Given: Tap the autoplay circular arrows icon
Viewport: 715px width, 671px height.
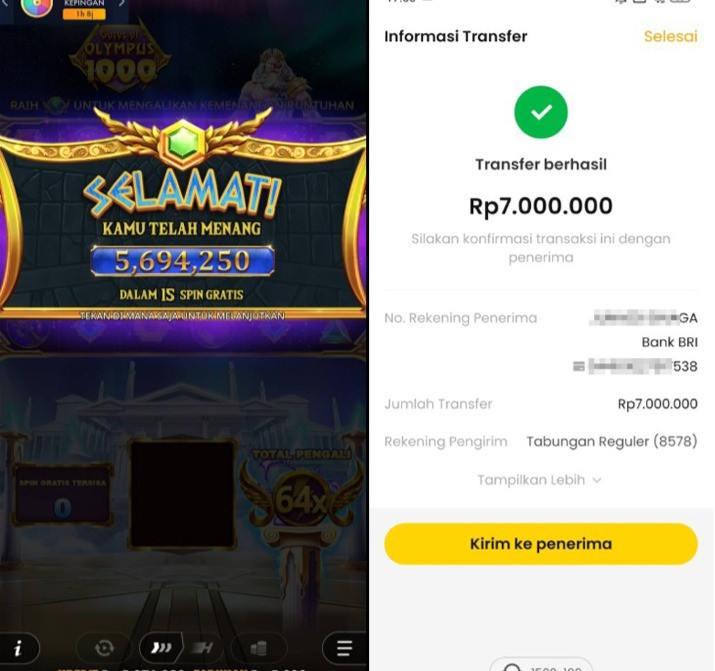Looking at the screenshot, I should click(x=104, y=648).
